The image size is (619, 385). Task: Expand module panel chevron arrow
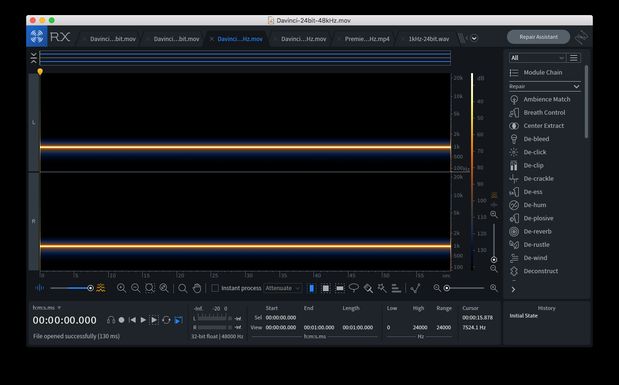pyautogui.click(x=513, y=289)
